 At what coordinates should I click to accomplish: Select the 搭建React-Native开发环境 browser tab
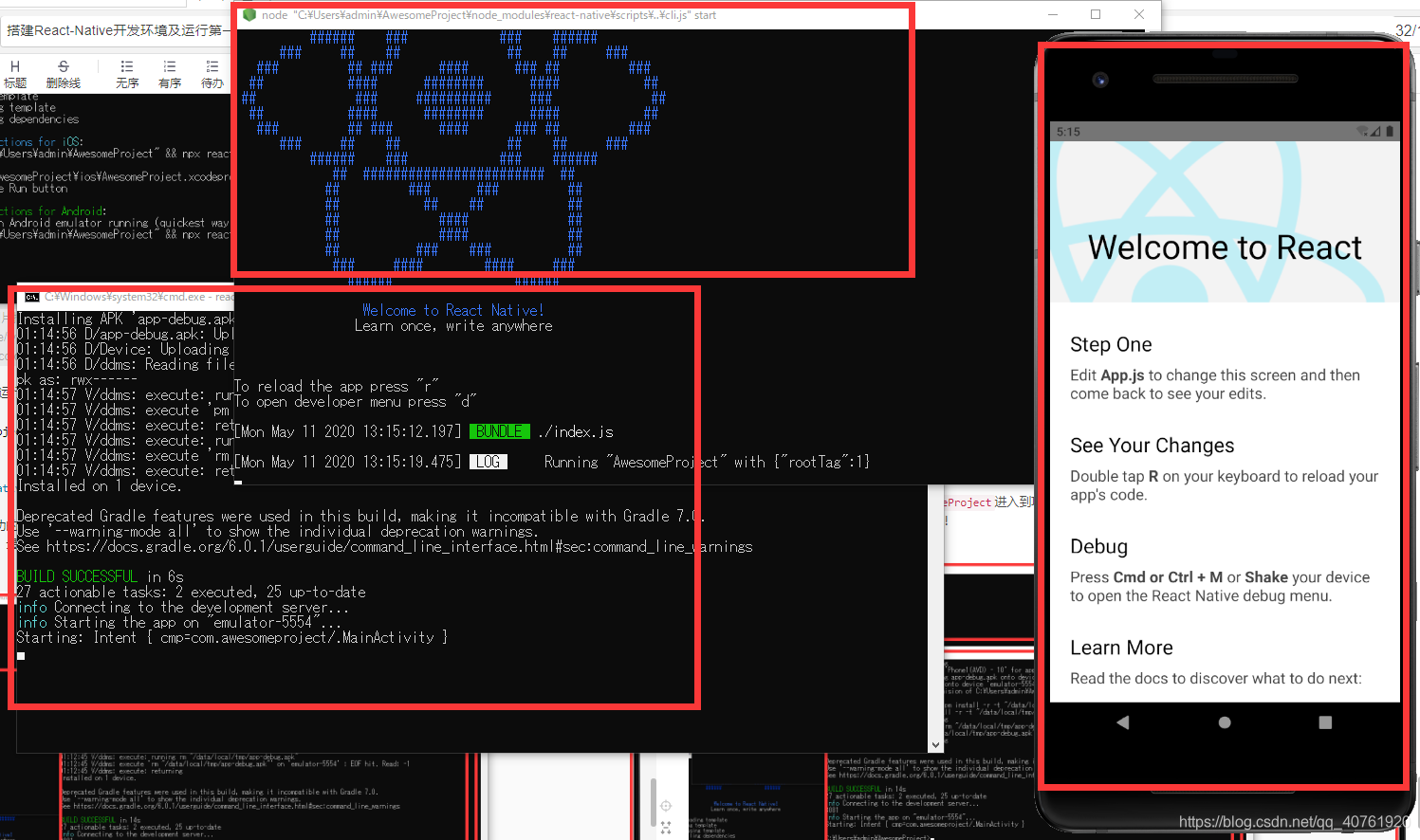115,30
